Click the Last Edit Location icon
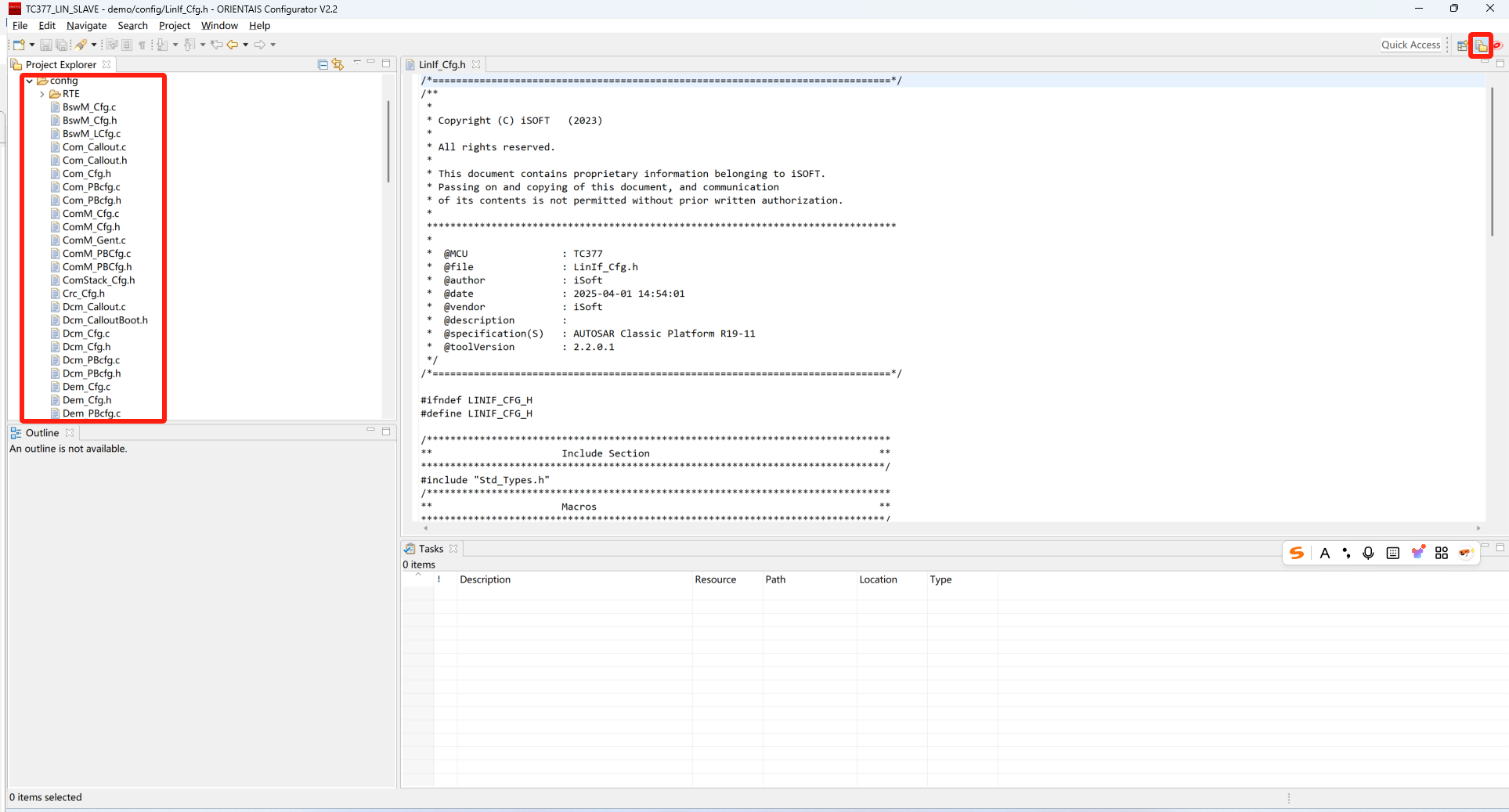The height and width of the screenshot is (812, 1509). (217, 45)
